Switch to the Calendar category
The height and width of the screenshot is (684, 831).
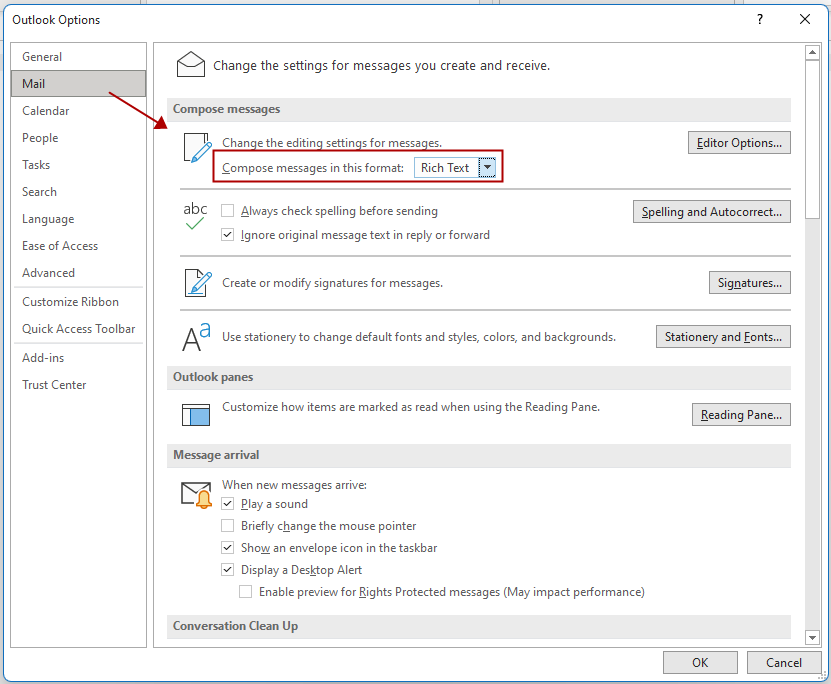point(78,111)
